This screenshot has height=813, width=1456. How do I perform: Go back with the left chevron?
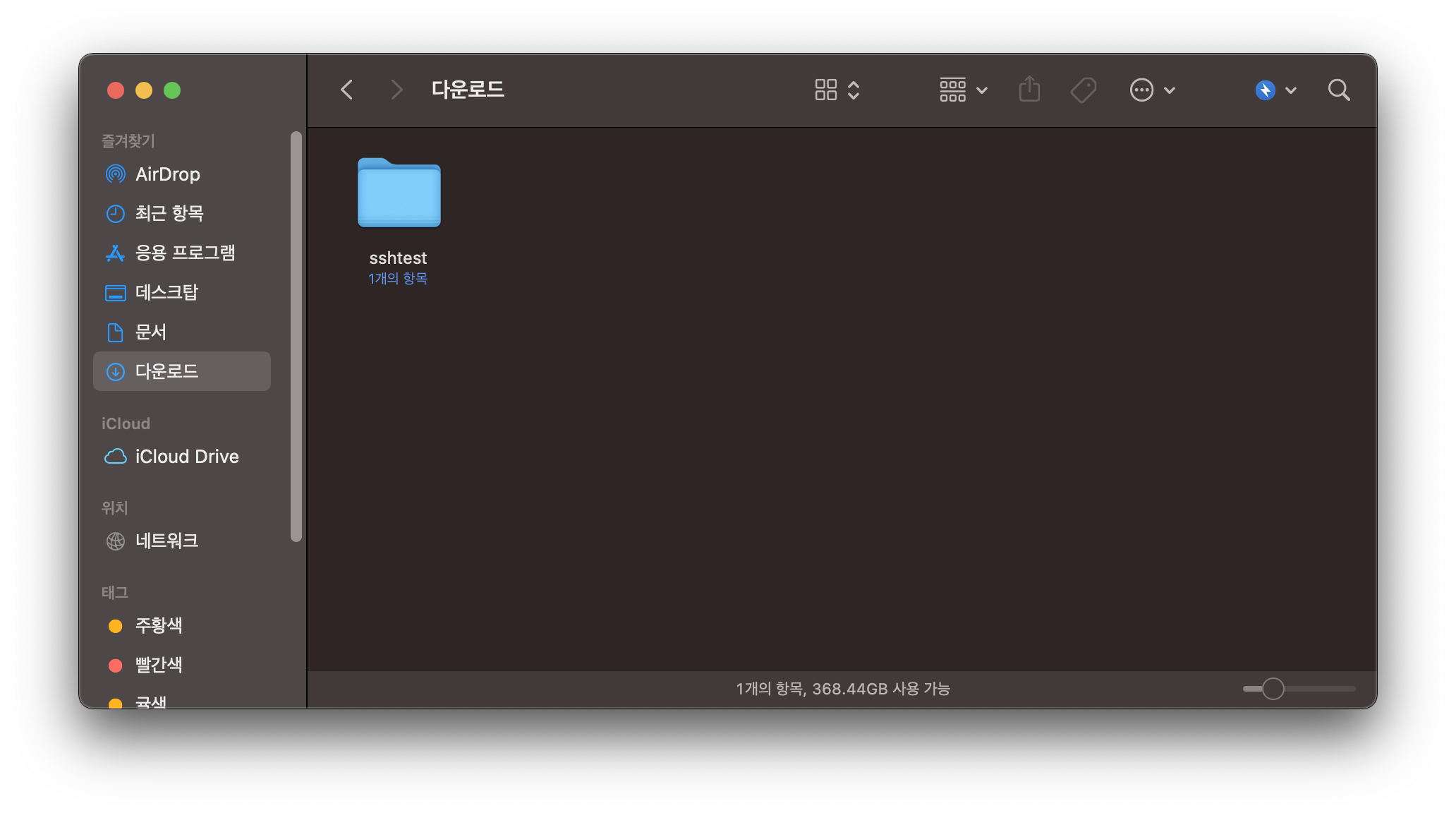[x=346, y=90]
